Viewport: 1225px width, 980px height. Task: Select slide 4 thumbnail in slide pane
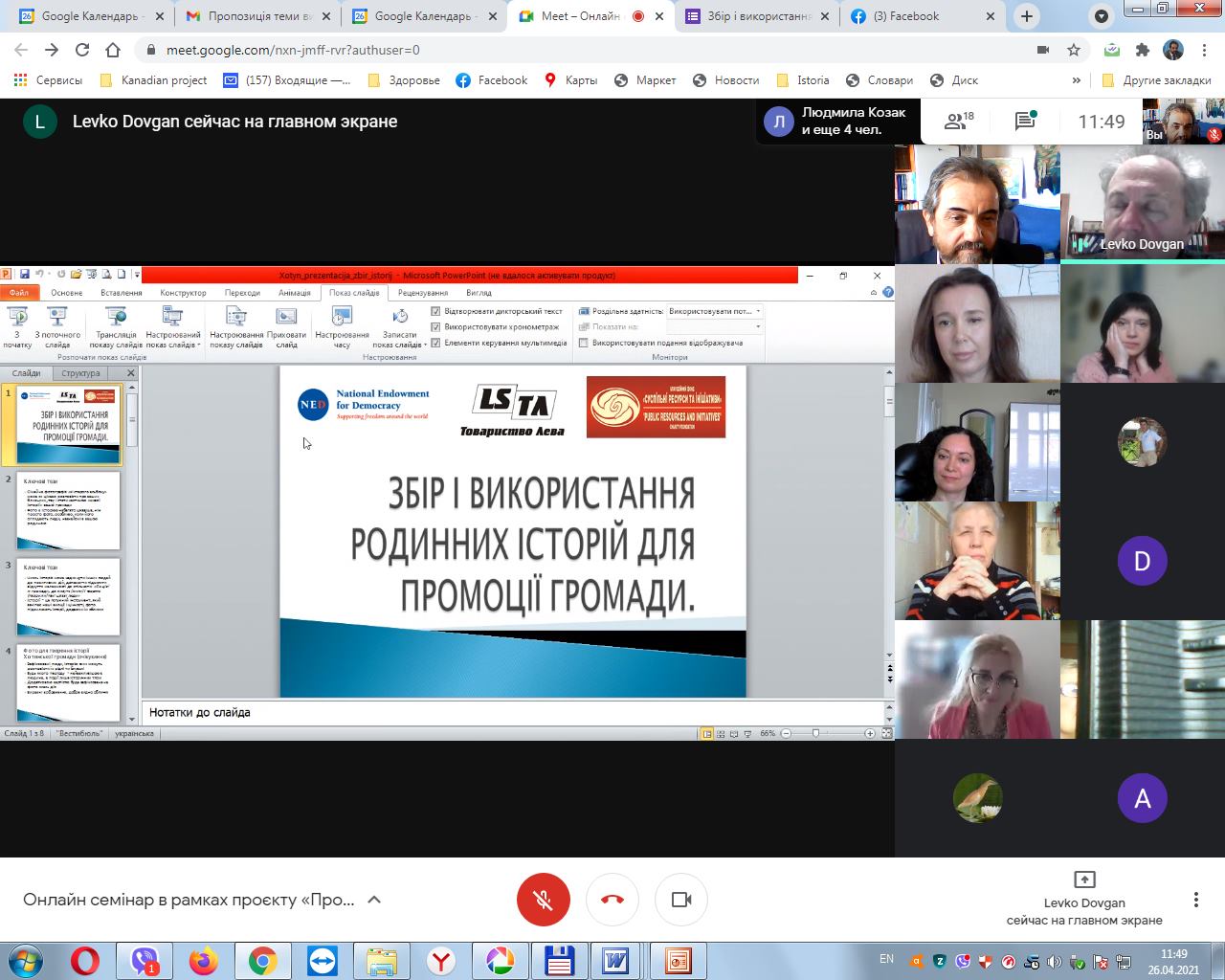[x=68, y=682]
